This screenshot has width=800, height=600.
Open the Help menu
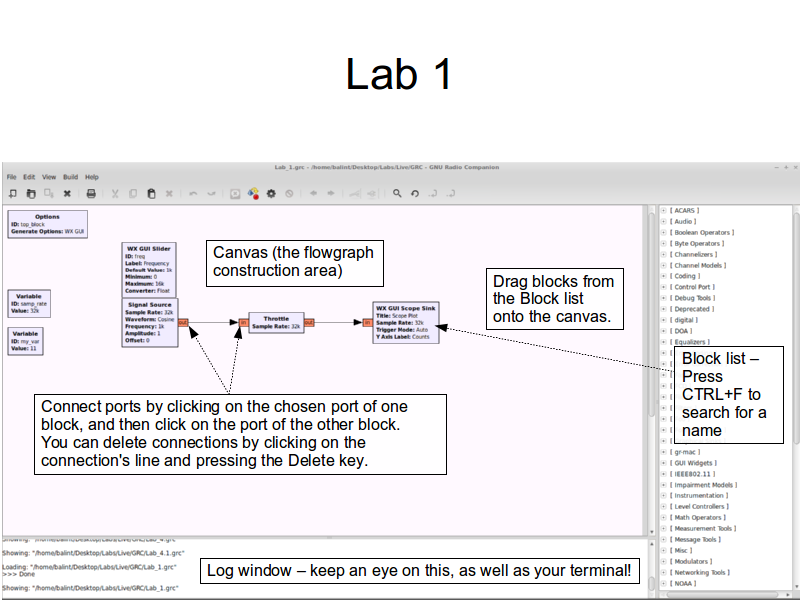(92, 177)
